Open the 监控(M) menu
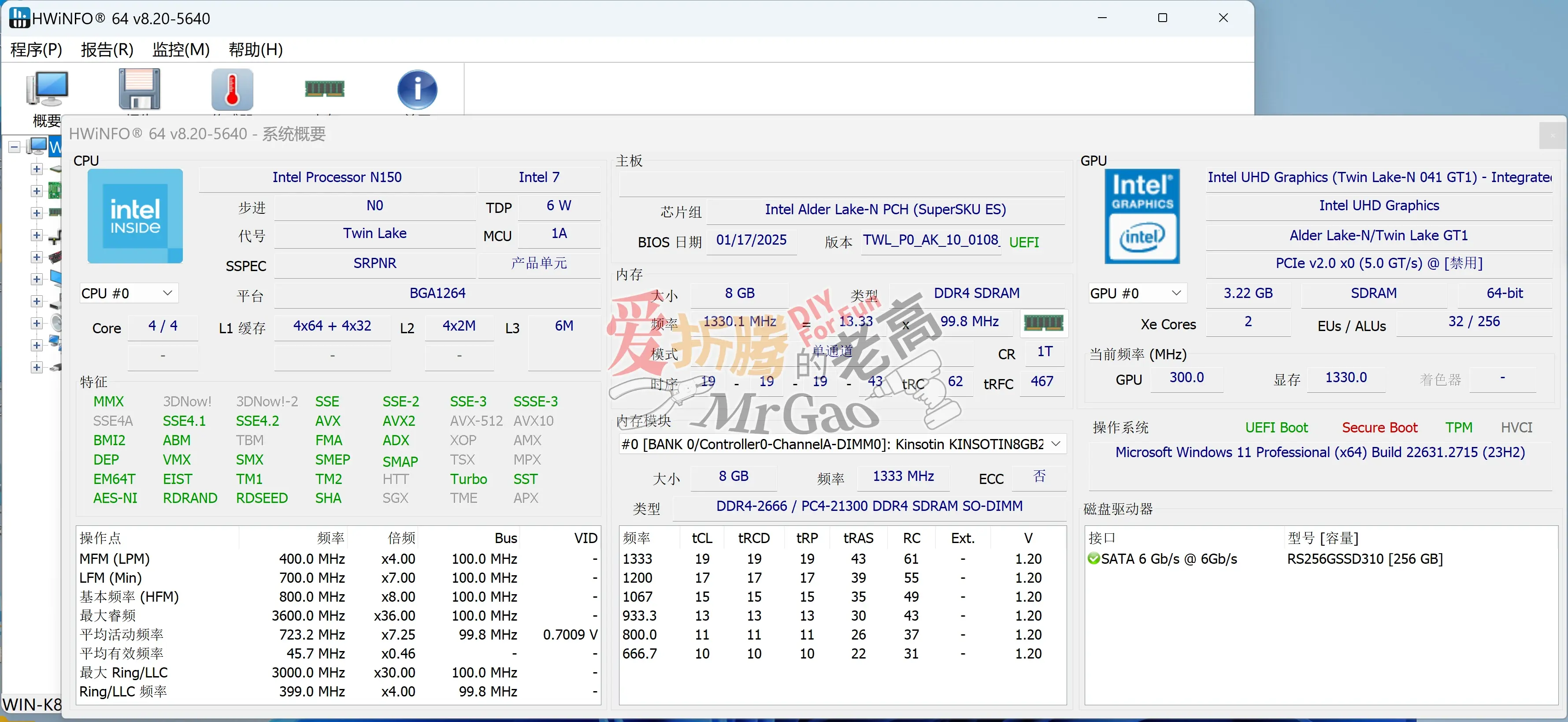1568x722 pixels. [x=182, y=49]
